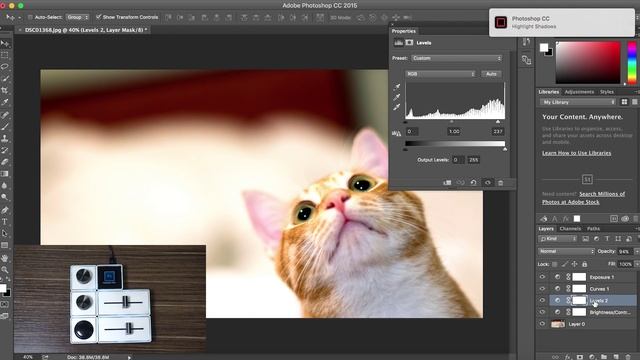Image resolution: width=640 pixels, height=360 pixels.
Task: Hide Layer 0 visibility eye
Action: [542, 324]
